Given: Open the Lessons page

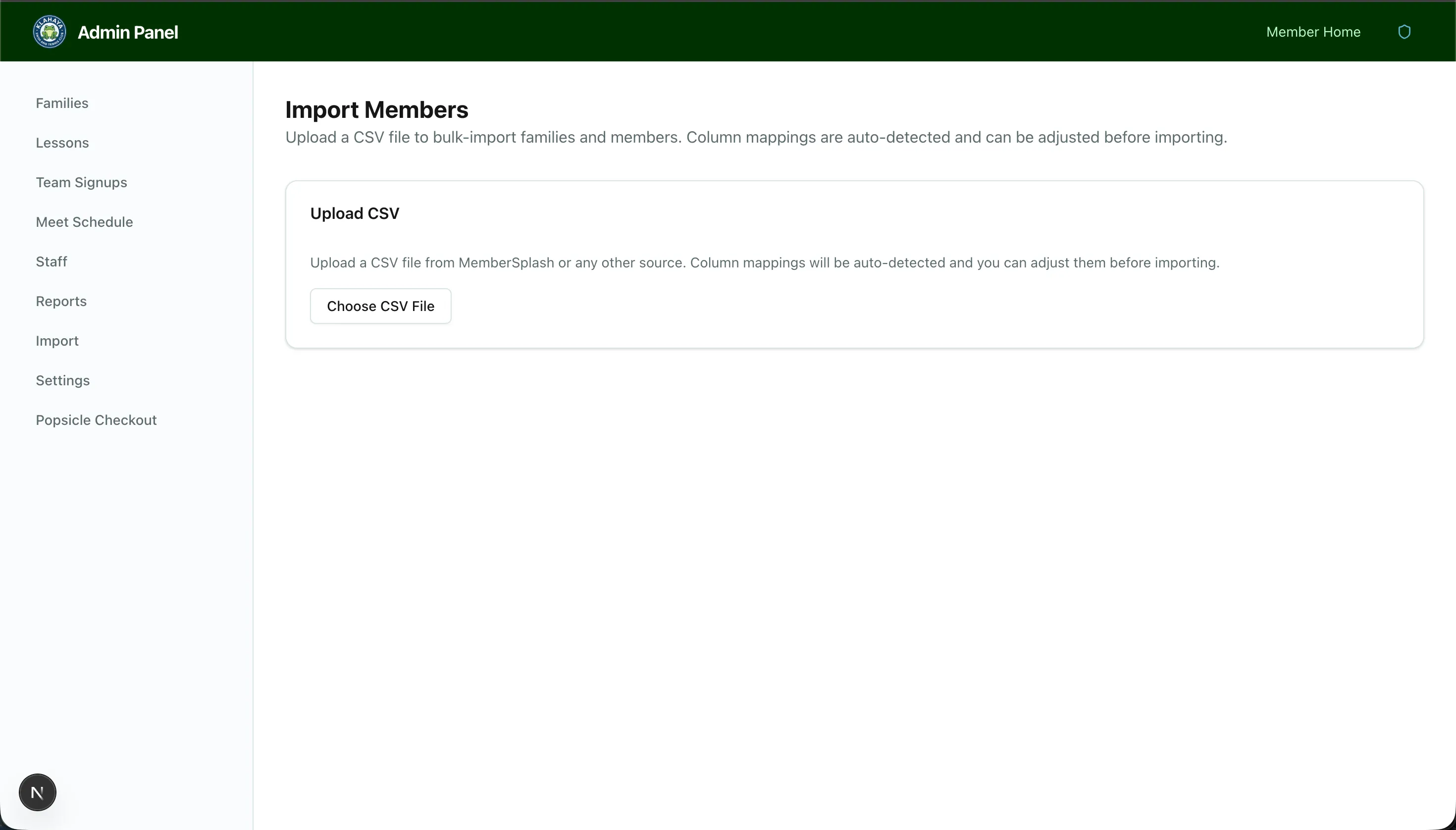Looking at the screenshot, I should click(62, 143).
